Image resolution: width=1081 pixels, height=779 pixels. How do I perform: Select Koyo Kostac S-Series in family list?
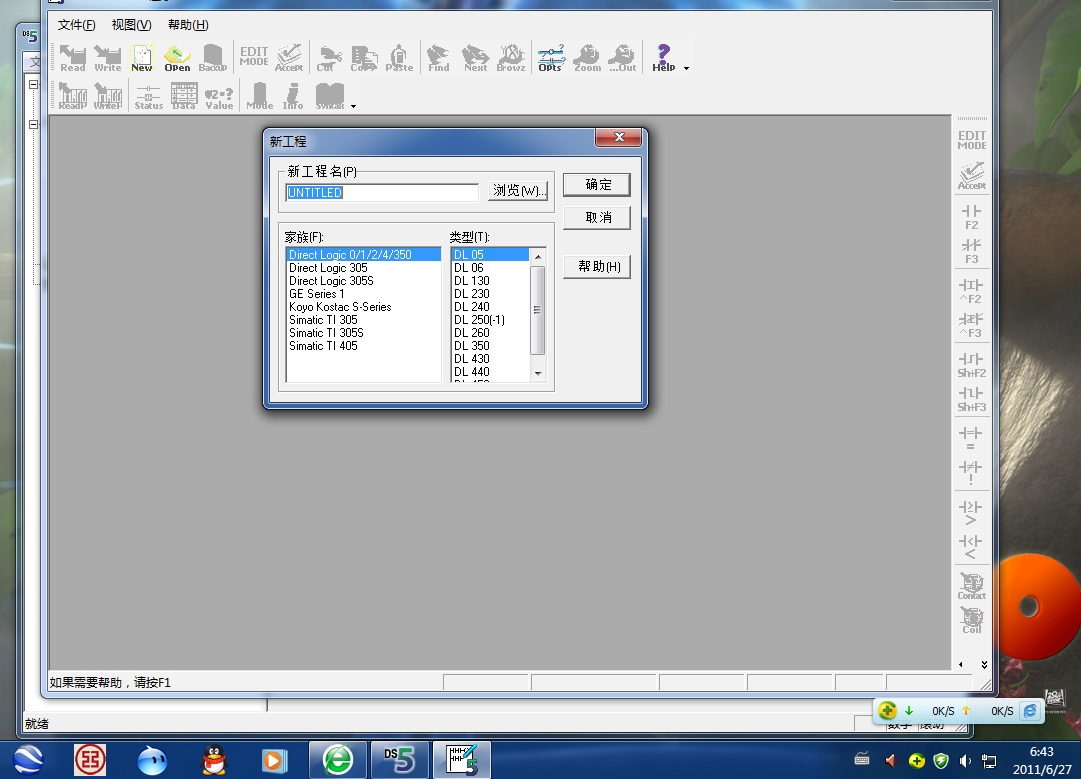click(340, 307)
